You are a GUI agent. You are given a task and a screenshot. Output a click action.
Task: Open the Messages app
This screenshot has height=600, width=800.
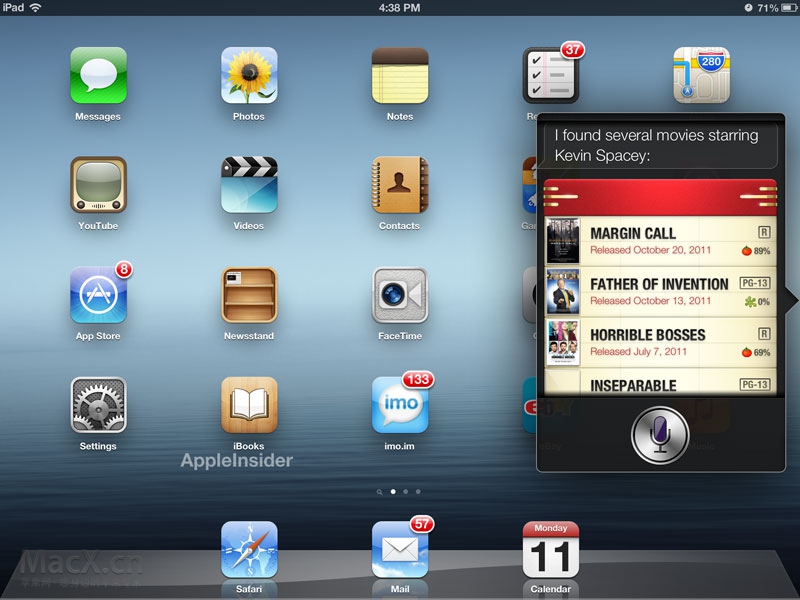pos(98,75)
